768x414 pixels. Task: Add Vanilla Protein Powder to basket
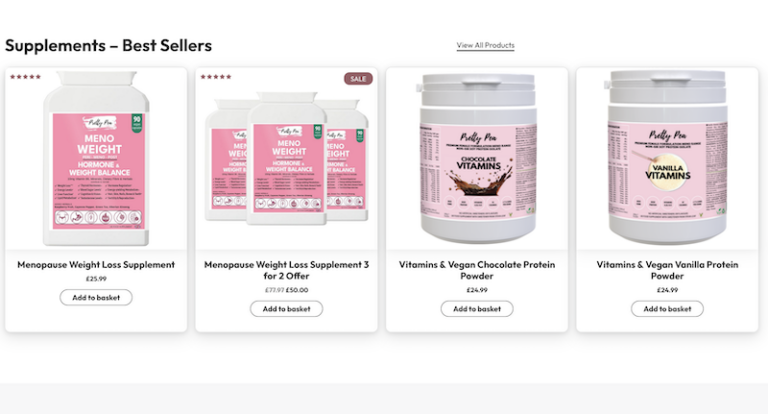click(x=667, y=309)
